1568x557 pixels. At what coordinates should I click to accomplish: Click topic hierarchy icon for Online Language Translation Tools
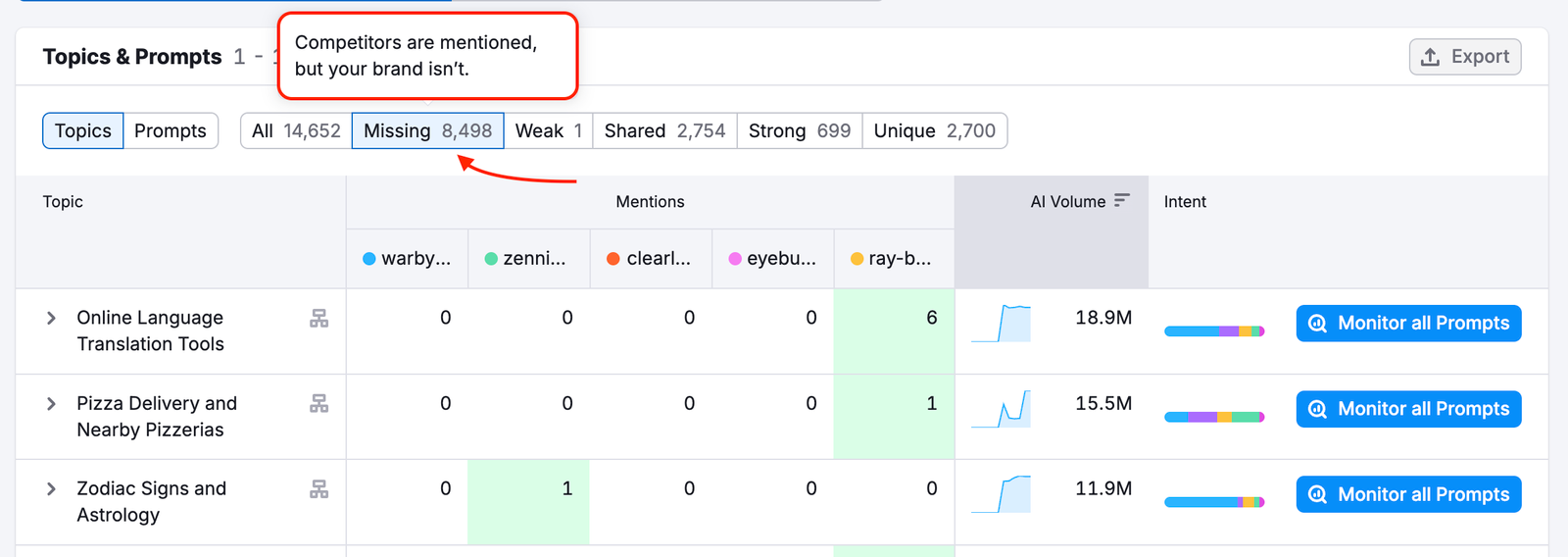coord(318,319)
